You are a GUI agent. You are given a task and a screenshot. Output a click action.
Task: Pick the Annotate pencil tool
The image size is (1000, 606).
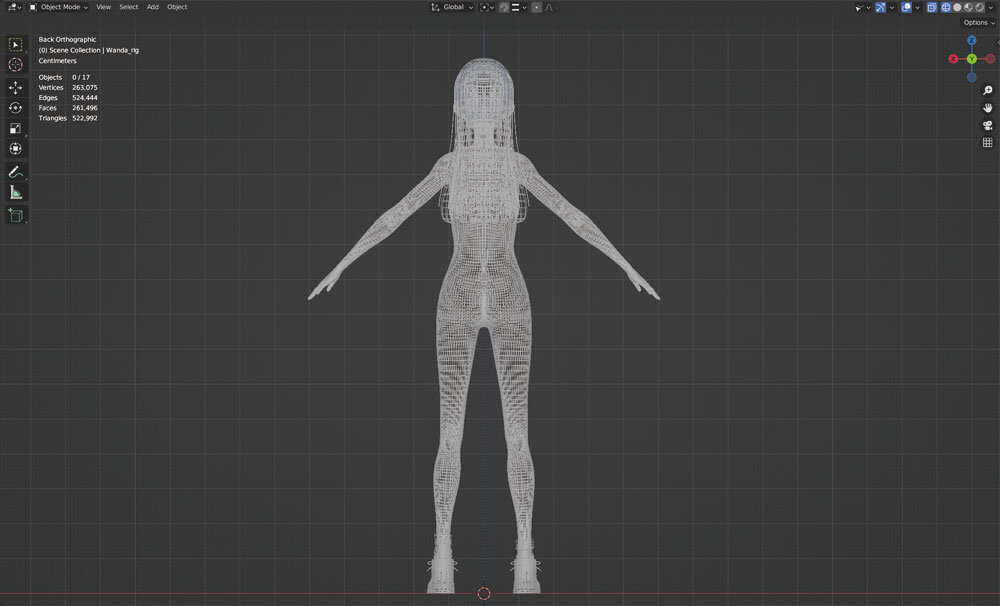[x=16, y=172]
